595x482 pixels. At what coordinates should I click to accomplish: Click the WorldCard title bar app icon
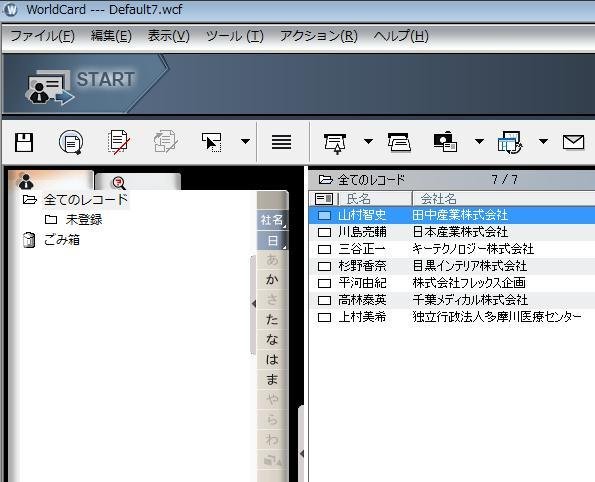click(11, 9)
